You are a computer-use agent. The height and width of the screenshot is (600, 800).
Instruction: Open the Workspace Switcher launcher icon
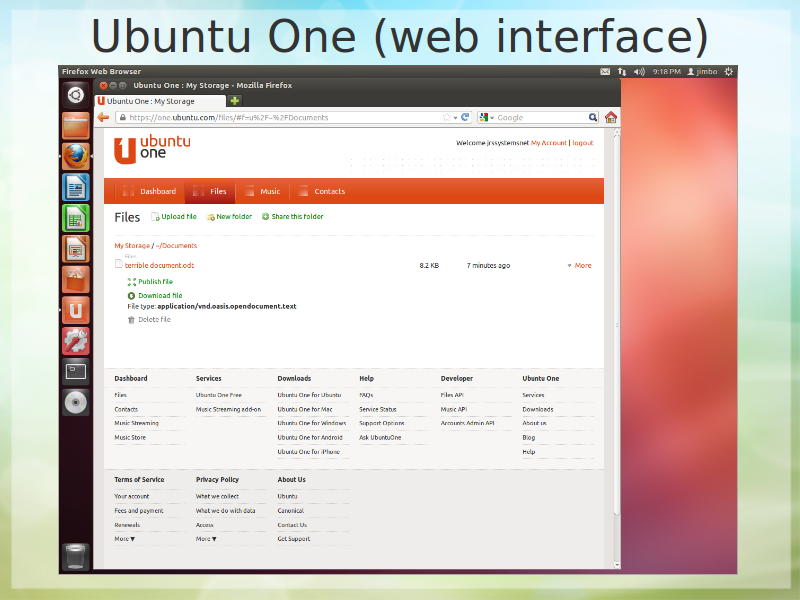click(x=76, y=371)
